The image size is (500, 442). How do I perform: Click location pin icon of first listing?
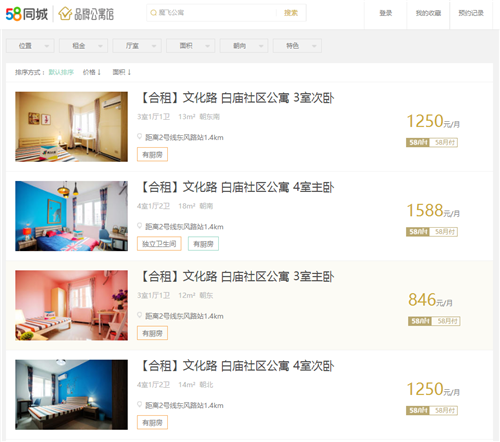(140, 136)
